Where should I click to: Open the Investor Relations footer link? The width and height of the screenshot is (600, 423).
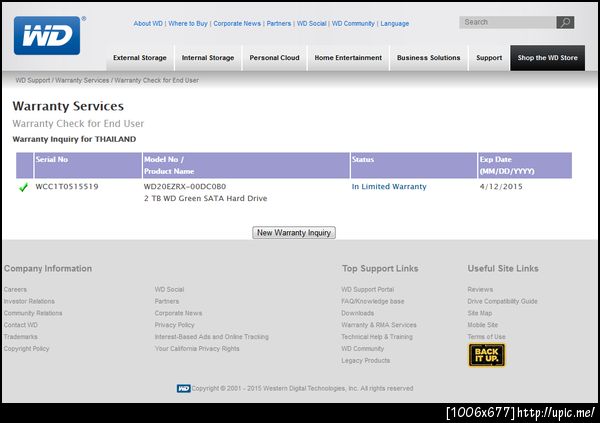tap(29, 302)
